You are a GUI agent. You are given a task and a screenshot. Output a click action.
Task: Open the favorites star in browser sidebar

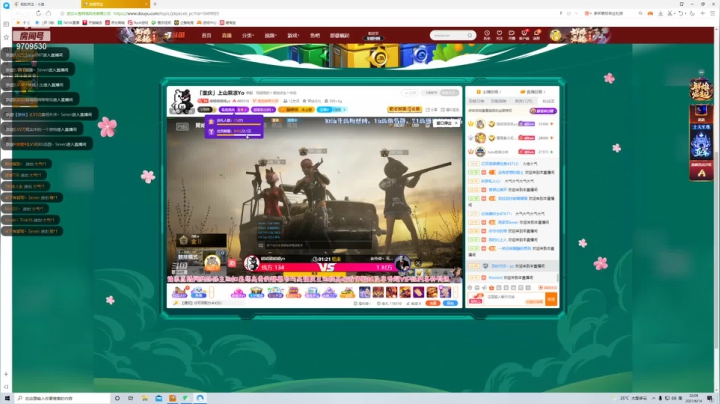[x=6, y=37]
